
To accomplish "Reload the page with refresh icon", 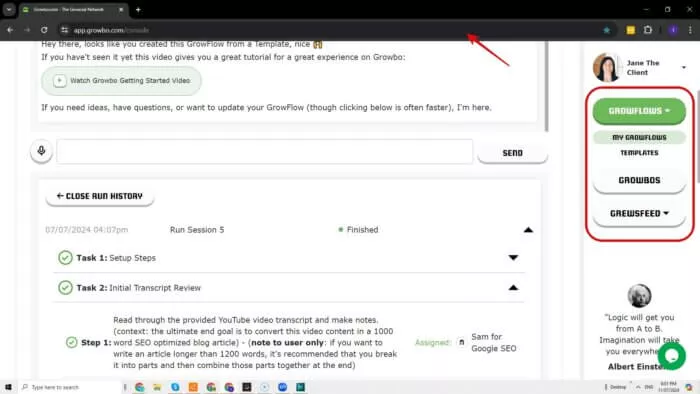I will click(44, 30).
